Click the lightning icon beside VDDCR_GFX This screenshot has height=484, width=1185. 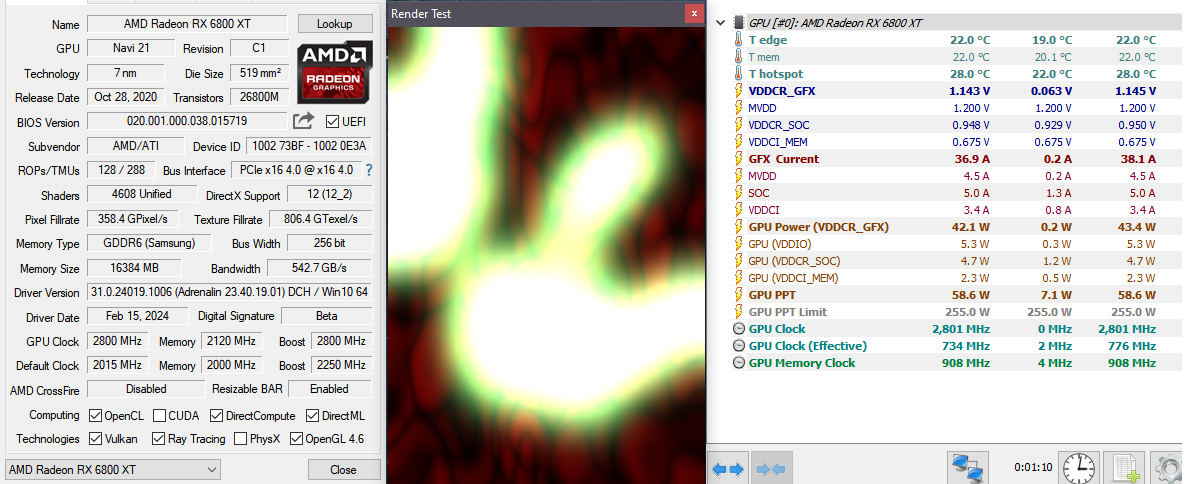pos(738,91)
